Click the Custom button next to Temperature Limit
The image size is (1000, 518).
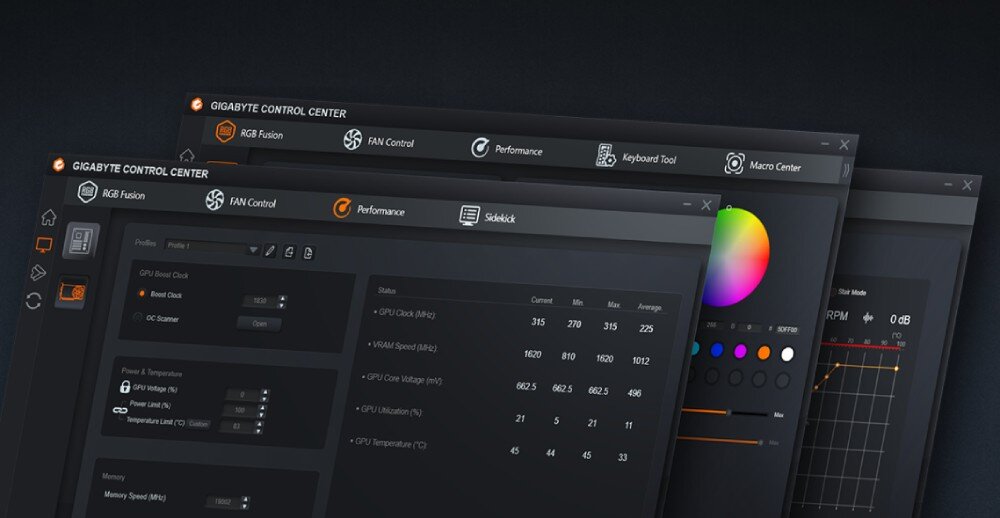[198, 424]
